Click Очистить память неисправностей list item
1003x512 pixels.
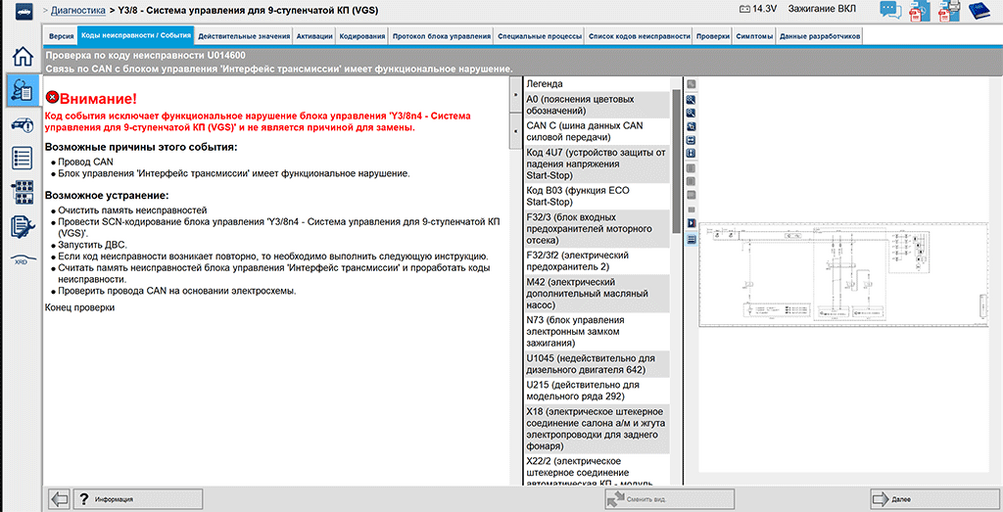tap(132, 210)
